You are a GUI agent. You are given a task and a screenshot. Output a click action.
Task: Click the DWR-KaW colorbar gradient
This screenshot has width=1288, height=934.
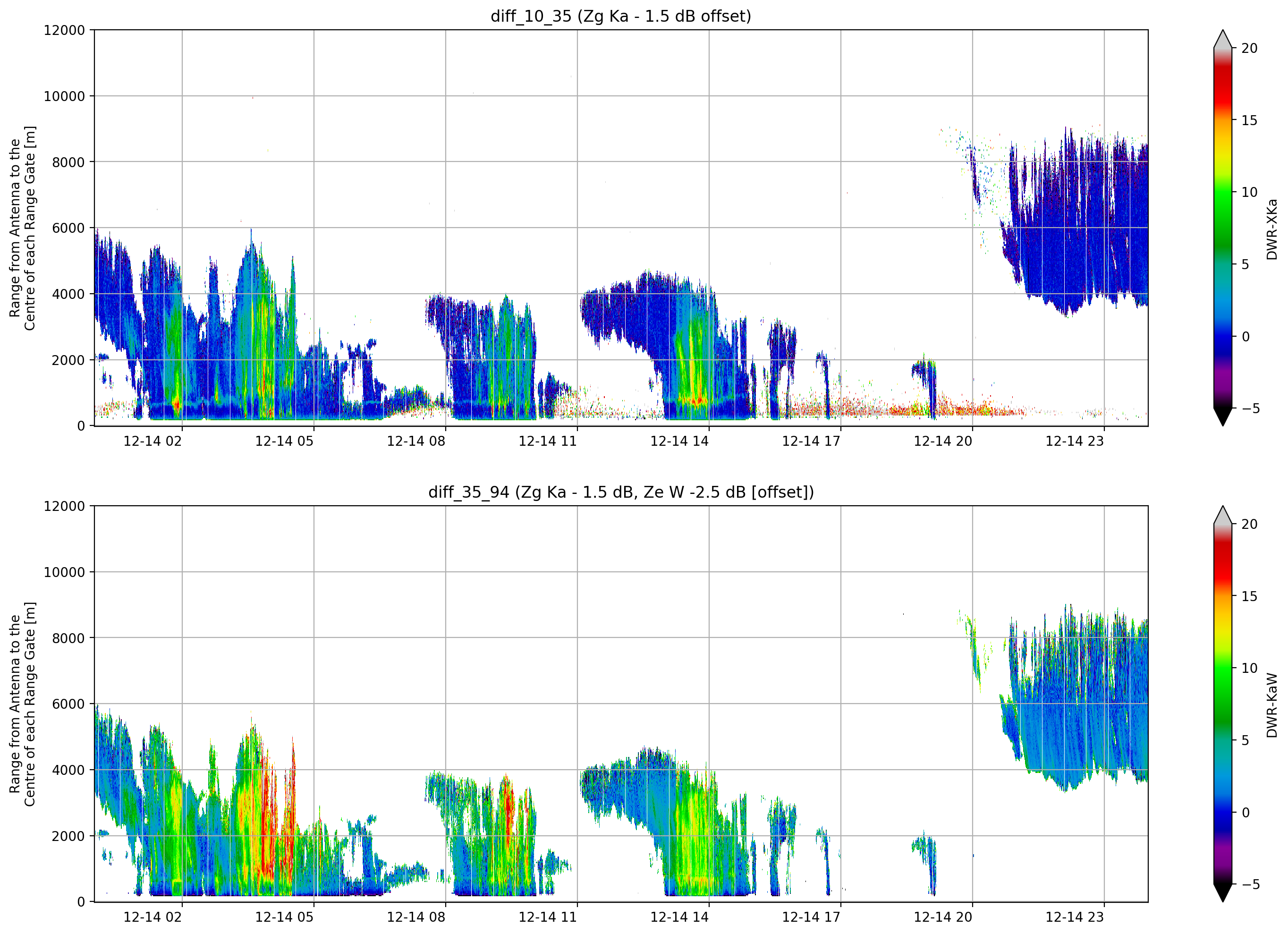click(1223, 704)
